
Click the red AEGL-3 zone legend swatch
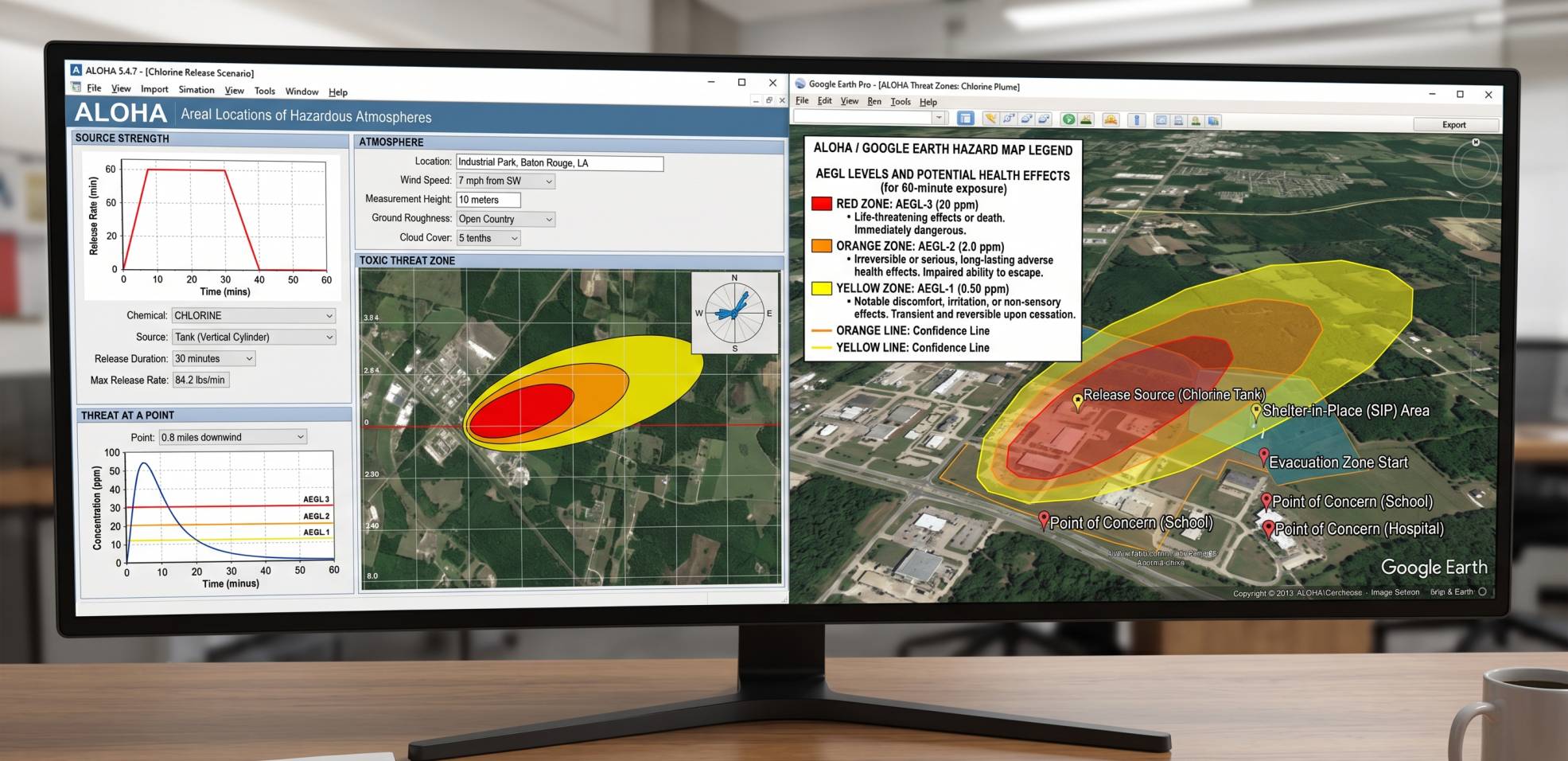pos(822,204)
